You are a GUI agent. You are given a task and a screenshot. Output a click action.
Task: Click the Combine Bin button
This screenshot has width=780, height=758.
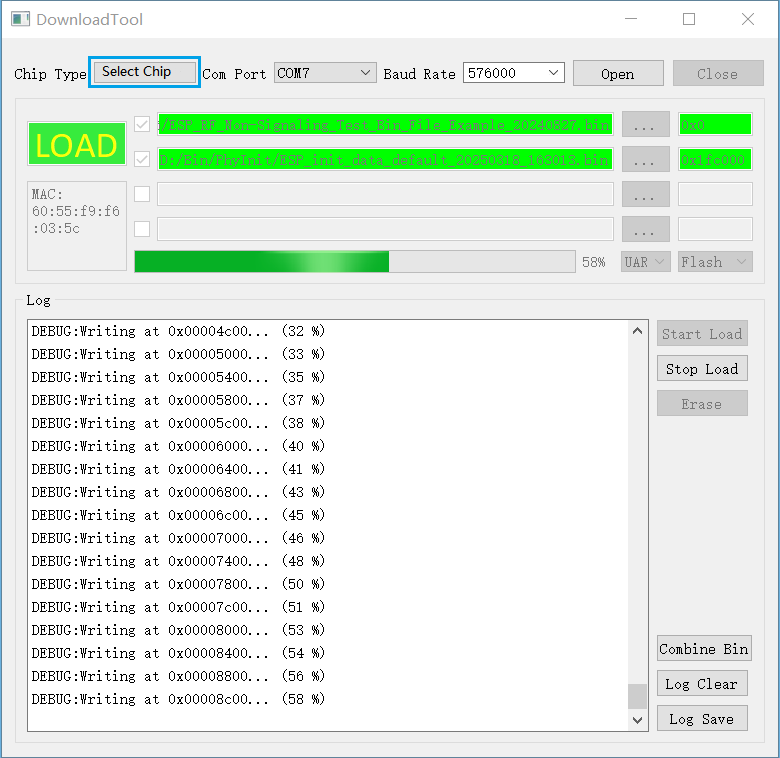click(703, 649)
